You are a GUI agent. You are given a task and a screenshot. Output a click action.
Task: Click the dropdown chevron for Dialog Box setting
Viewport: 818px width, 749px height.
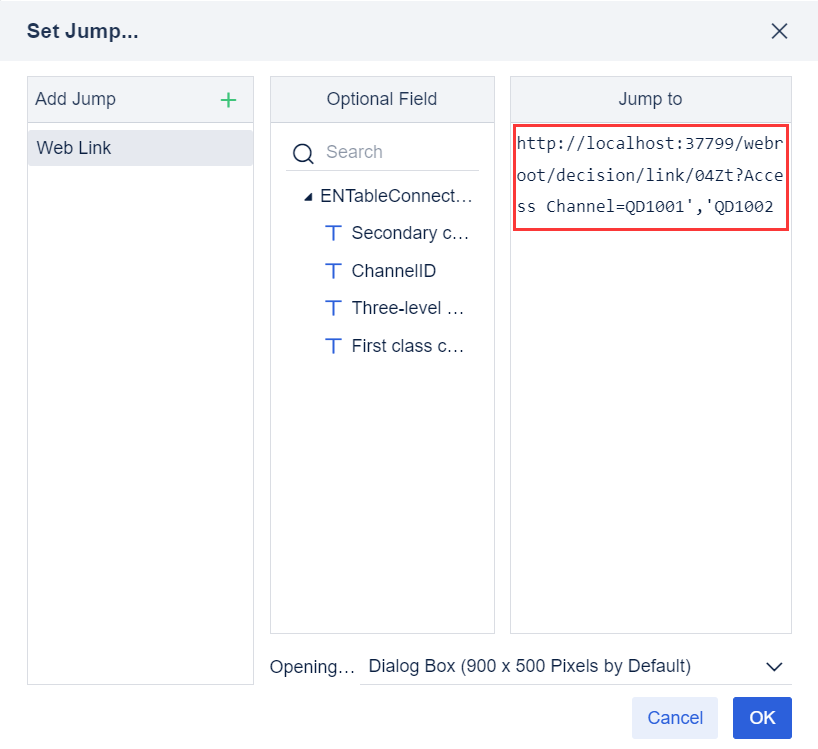[x=773, y=666]
